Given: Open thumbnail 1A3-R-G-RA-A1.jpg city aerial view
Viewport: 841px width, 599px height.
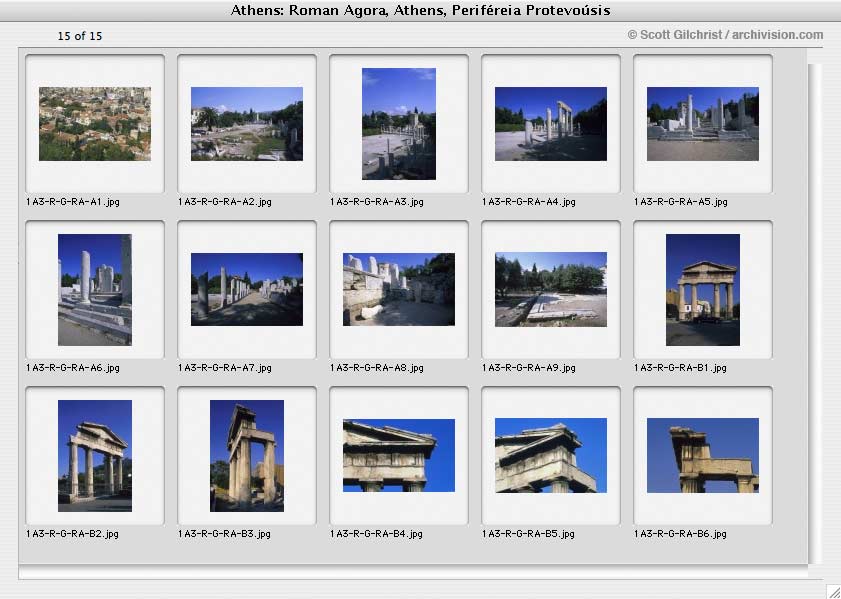Looking at the screenshot, I should pyautogui.click(x=95, y=124).
